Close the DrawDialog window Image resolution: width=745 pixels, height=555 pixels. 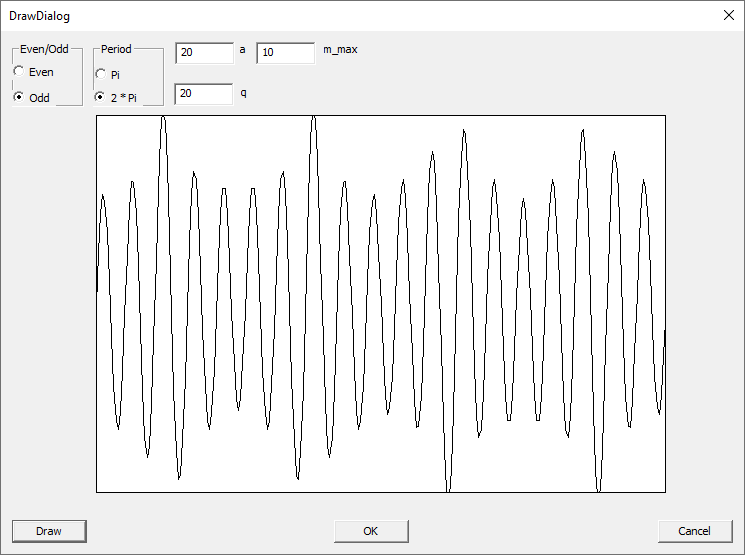pyautogui.click(x=727, y=16)
